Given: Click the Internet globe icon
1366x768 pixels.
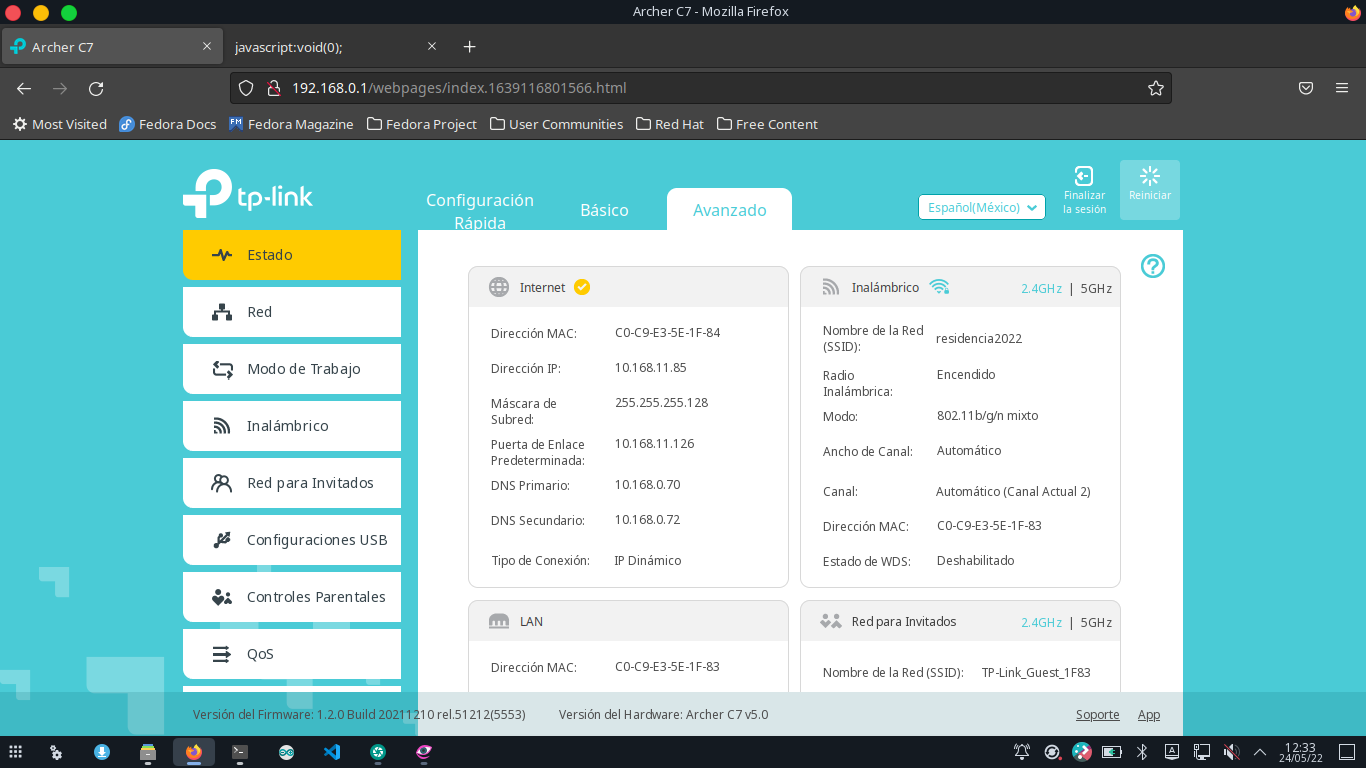Looking at the screenshot, I should pyautogui.click(x=499, y=287).
